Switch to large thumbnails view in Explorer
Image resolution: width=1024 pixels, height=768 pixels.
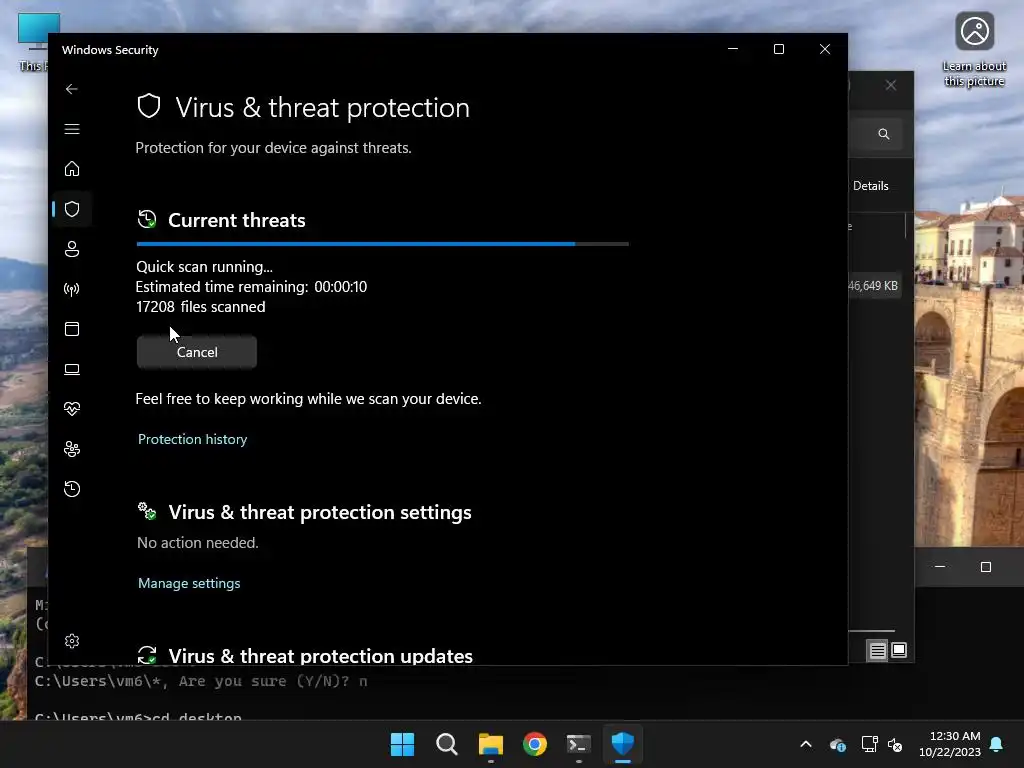coord(899,650)
